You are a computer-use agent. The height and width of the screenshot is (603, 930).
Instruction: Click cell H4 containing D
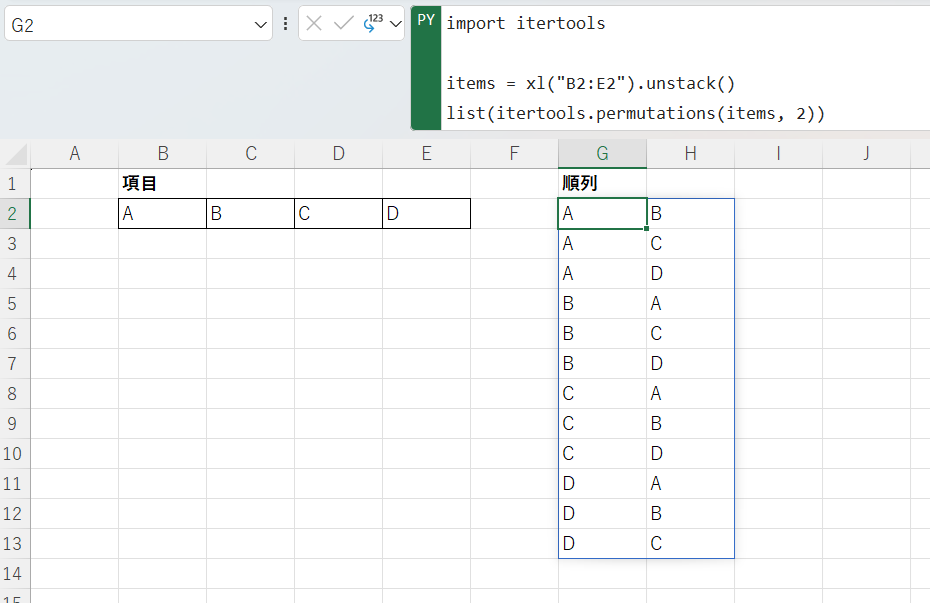[690, 273]
